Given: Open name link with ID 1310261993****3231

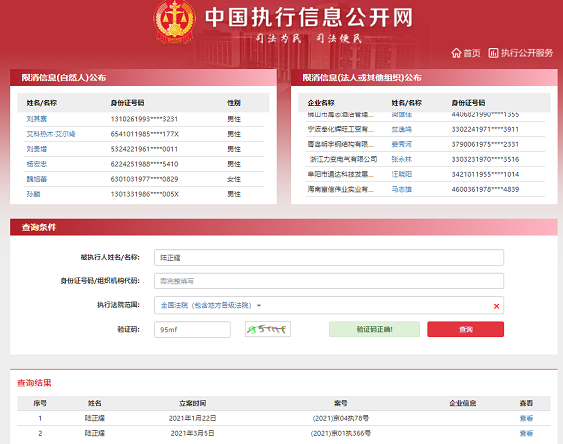Looking at the screenshot, I should tap(37, 119).
